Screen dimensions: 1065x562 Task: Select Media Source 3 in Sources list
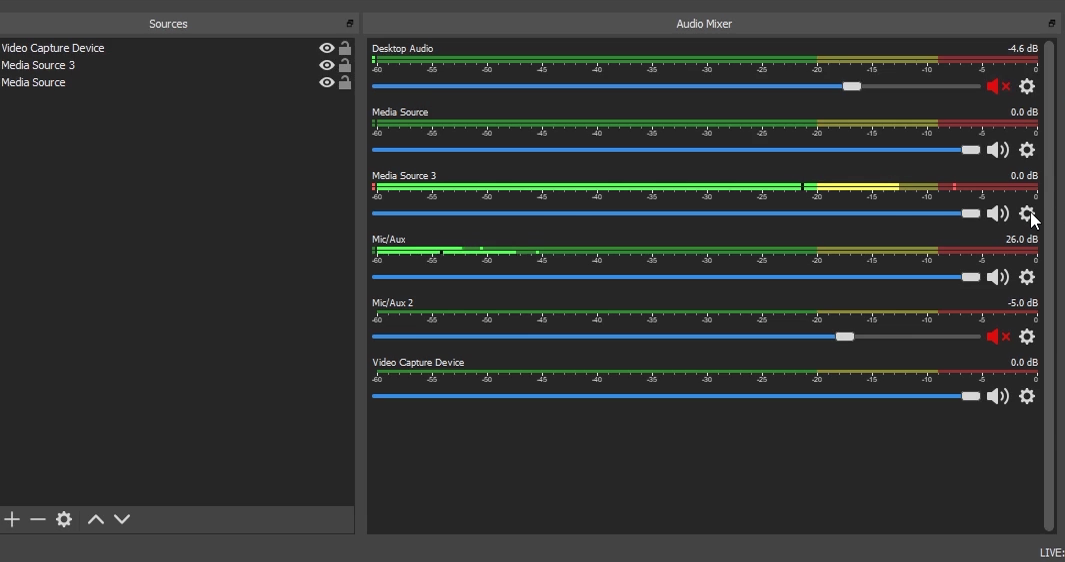click(38, 65)
